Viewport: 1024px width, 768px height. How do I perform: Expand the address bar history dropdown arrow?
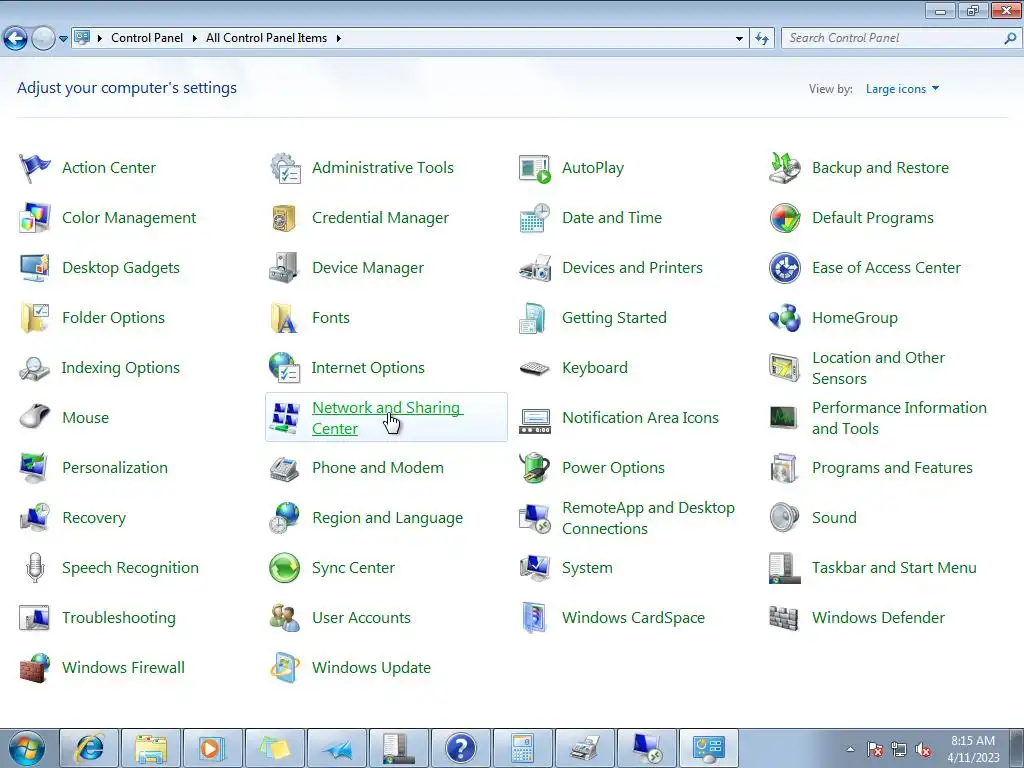739,39
